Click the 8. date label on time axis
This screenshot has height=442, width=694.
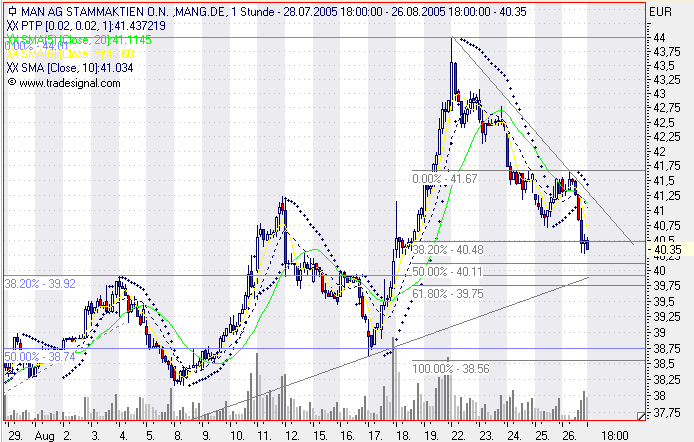[178, 435]
